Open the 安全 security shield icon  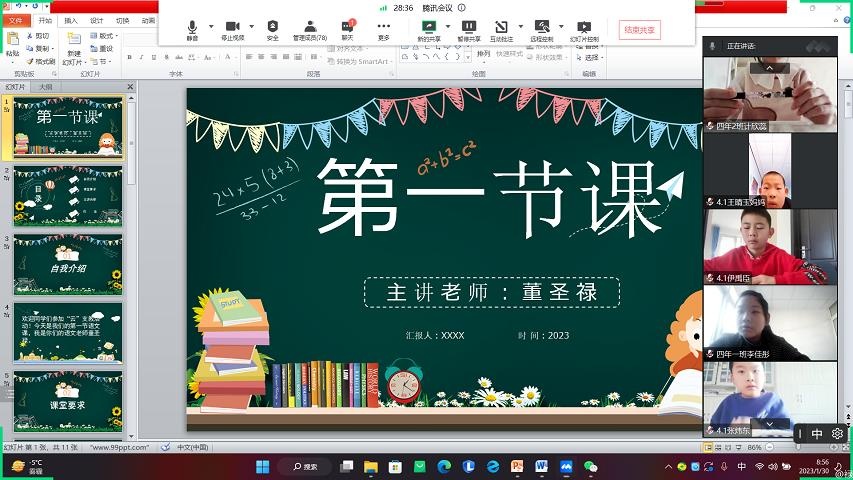coord(273,27)
